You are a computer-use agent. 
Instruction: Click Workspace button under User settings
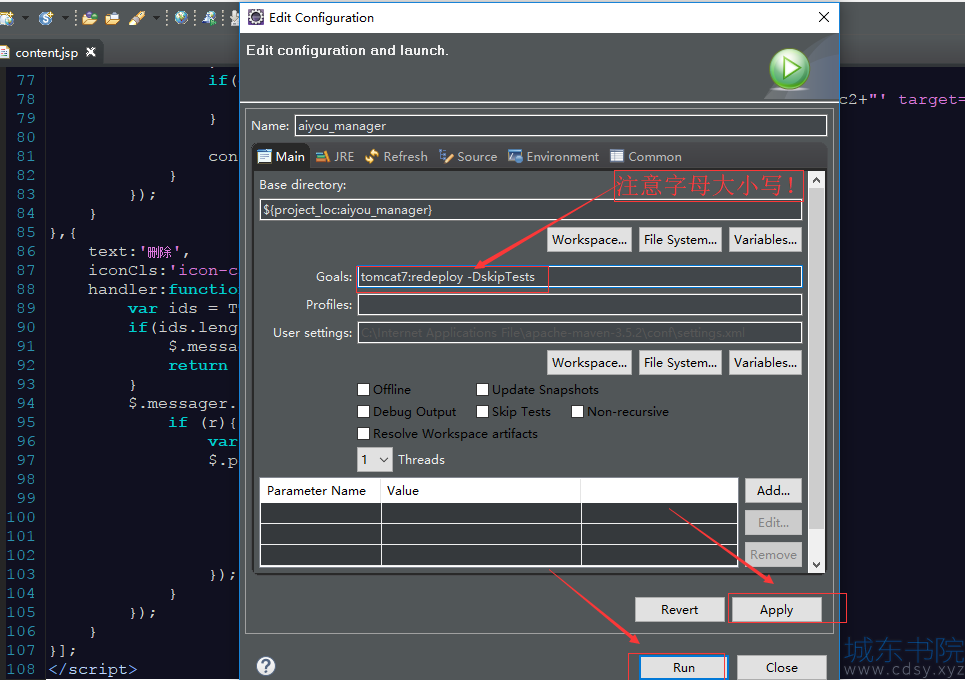(x=590, y=363)
